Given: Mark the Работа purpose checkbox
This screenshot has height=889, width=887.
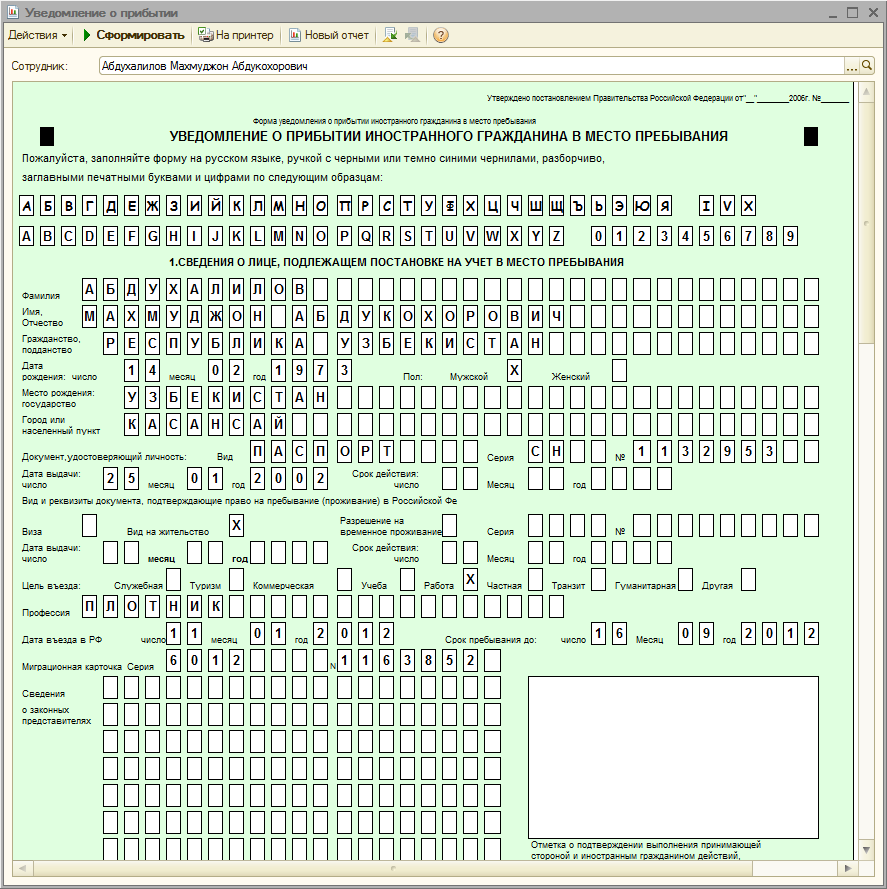Looking at the screenshot, I should 471,579.
